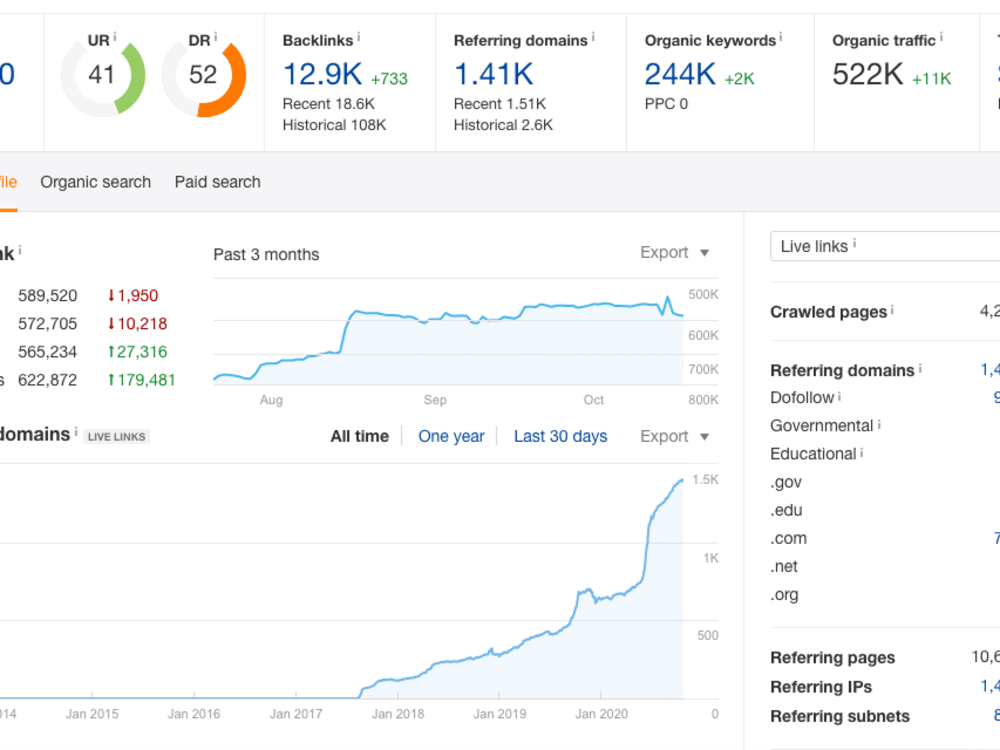Click the sidebar Referring domains info icon
This screenshot has height=750, width=1000.
(x=920, y=368)
